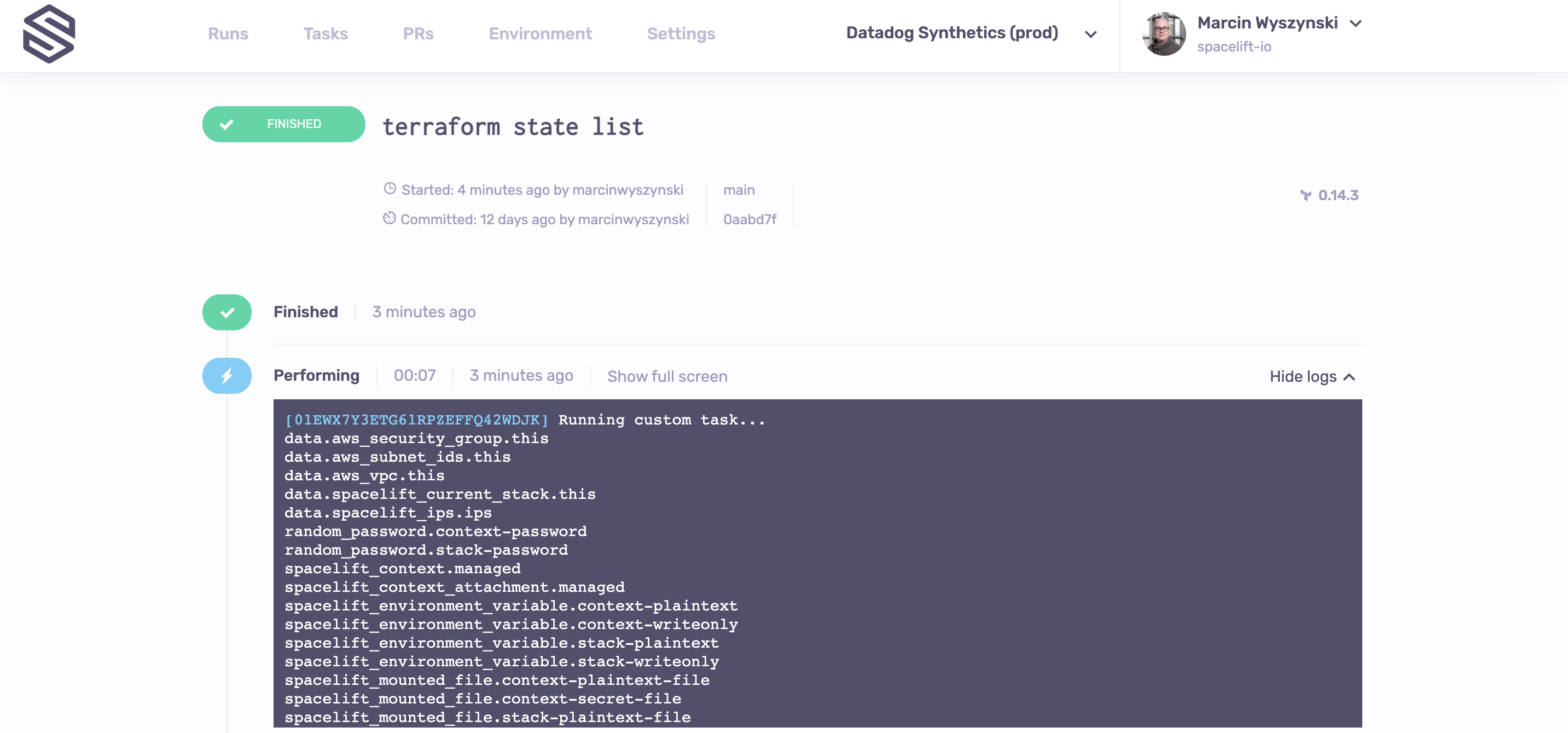Click the clock icon beside Started
Screen dimensions: 1568x733
(390, 189)
